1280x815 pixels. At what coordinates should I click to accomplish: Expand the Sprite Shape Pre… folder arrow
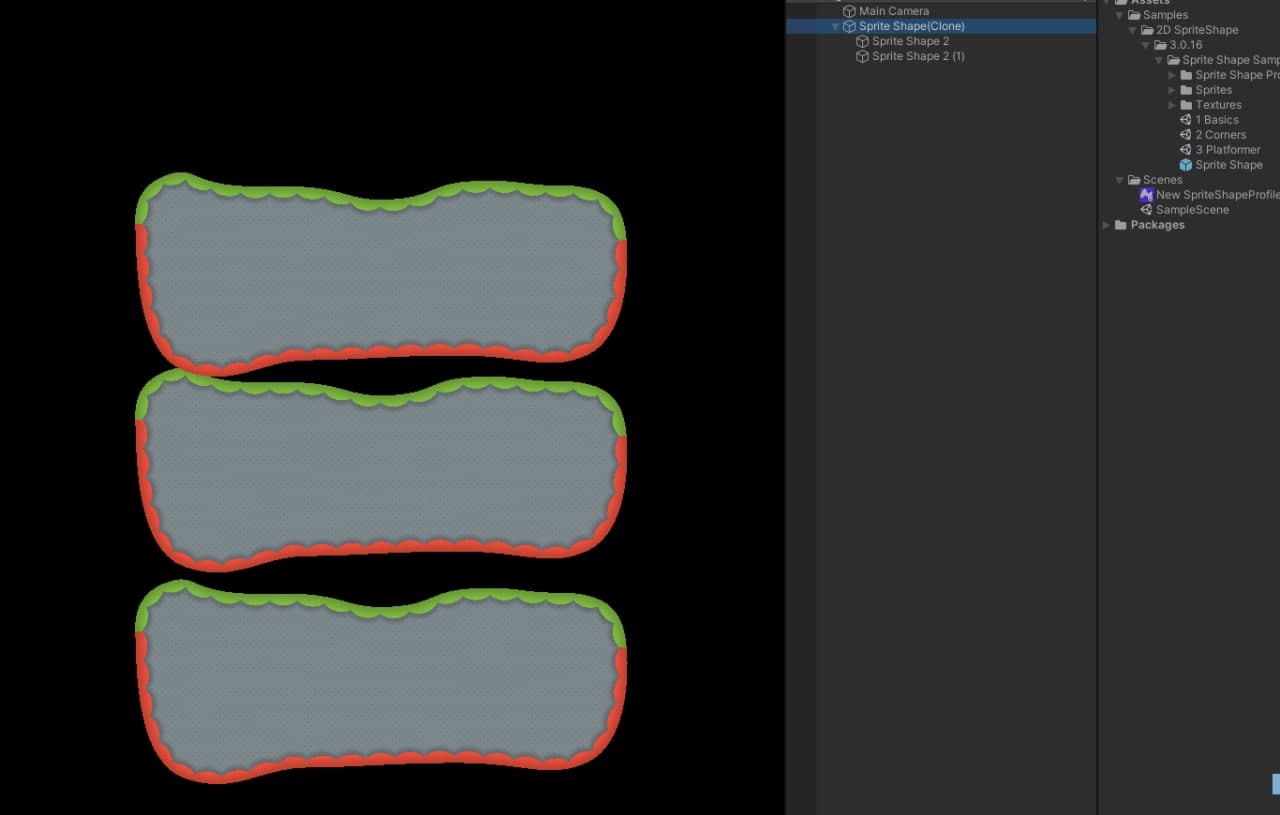click(x=1172, y=75)
